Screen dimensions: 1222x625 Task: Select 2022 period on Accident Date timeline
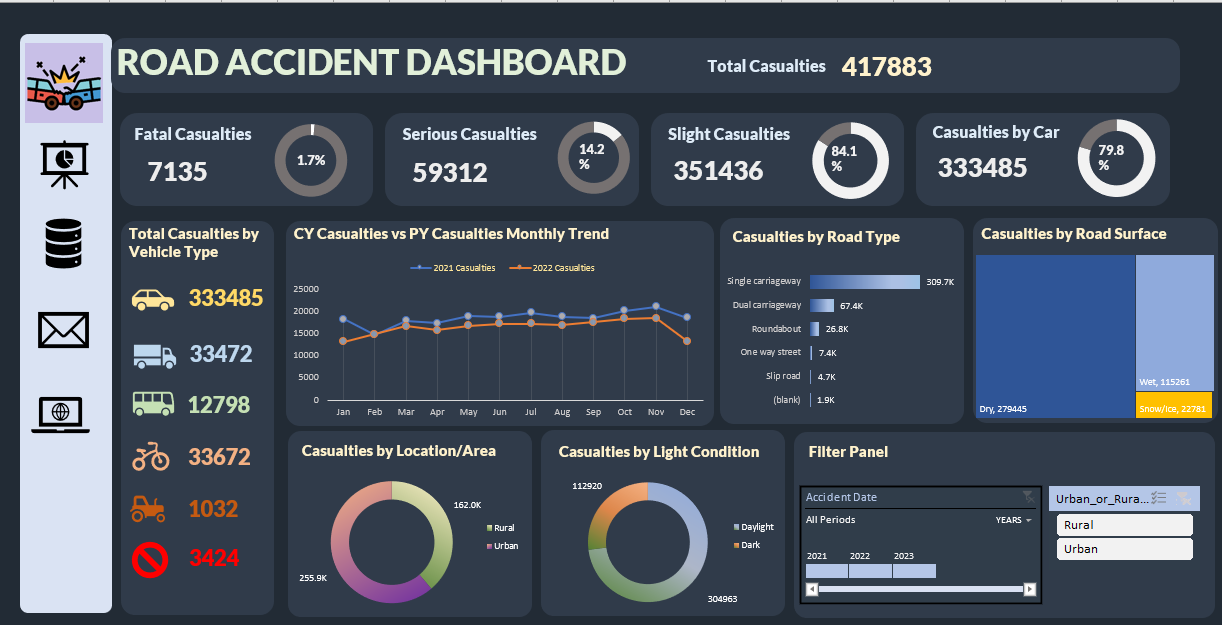[x=870, y=571]
